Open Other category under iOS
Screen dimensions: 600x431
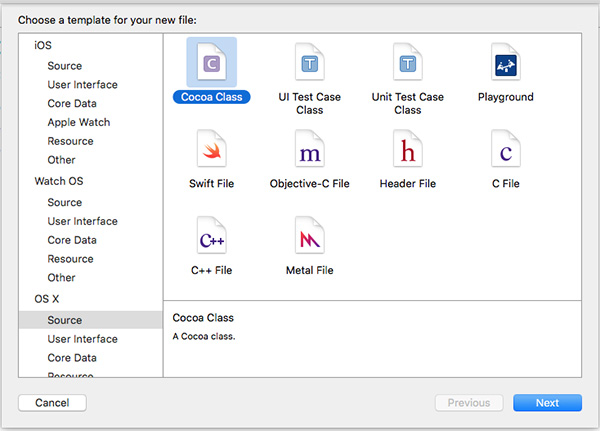(61, 160)
